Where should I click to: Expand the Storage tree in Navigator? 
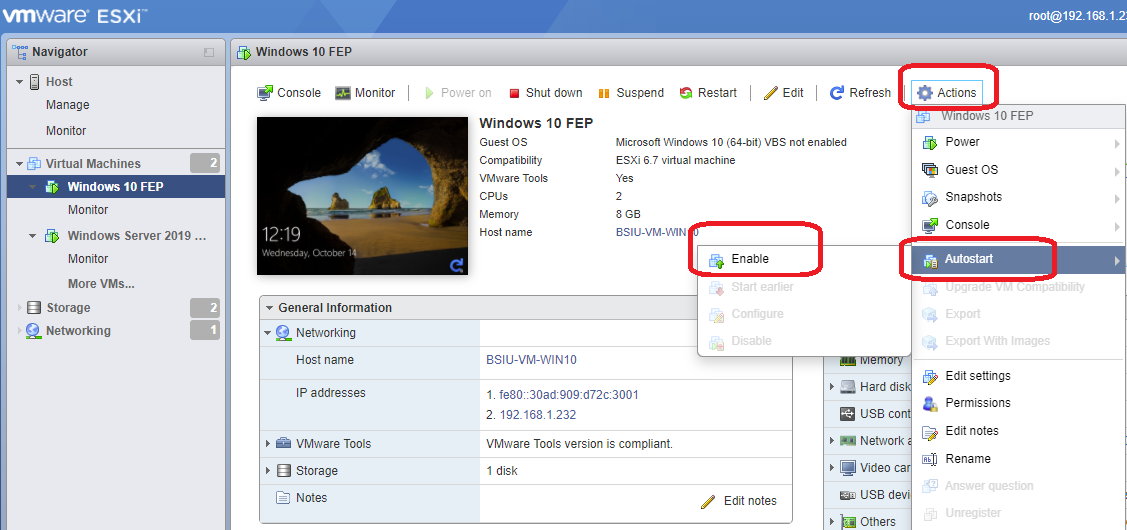pos(19,308)
